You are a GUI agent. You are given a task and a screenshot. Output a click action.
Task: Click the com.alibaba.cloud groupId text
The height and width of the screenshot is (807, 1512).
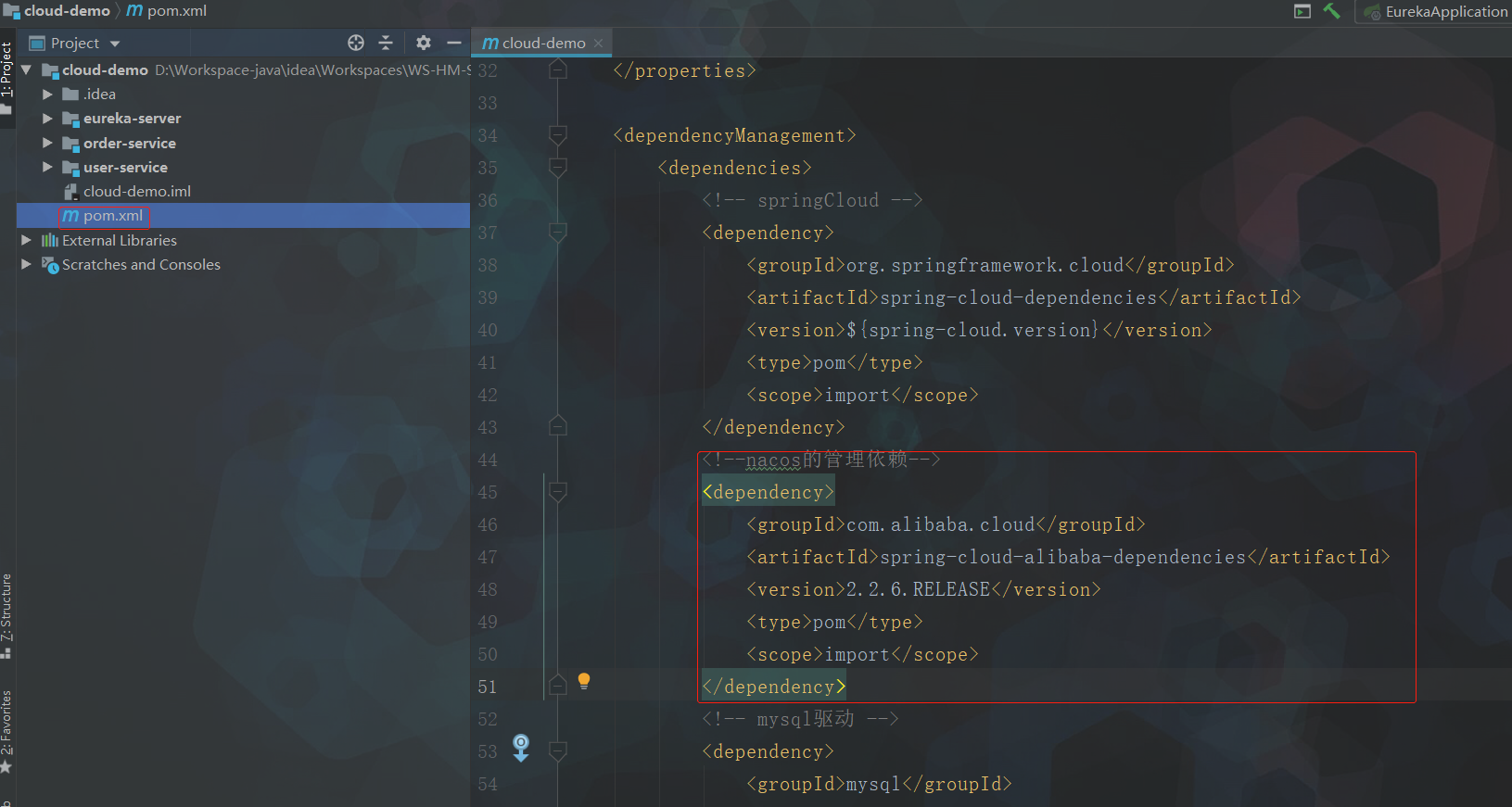tap(940, 524)
